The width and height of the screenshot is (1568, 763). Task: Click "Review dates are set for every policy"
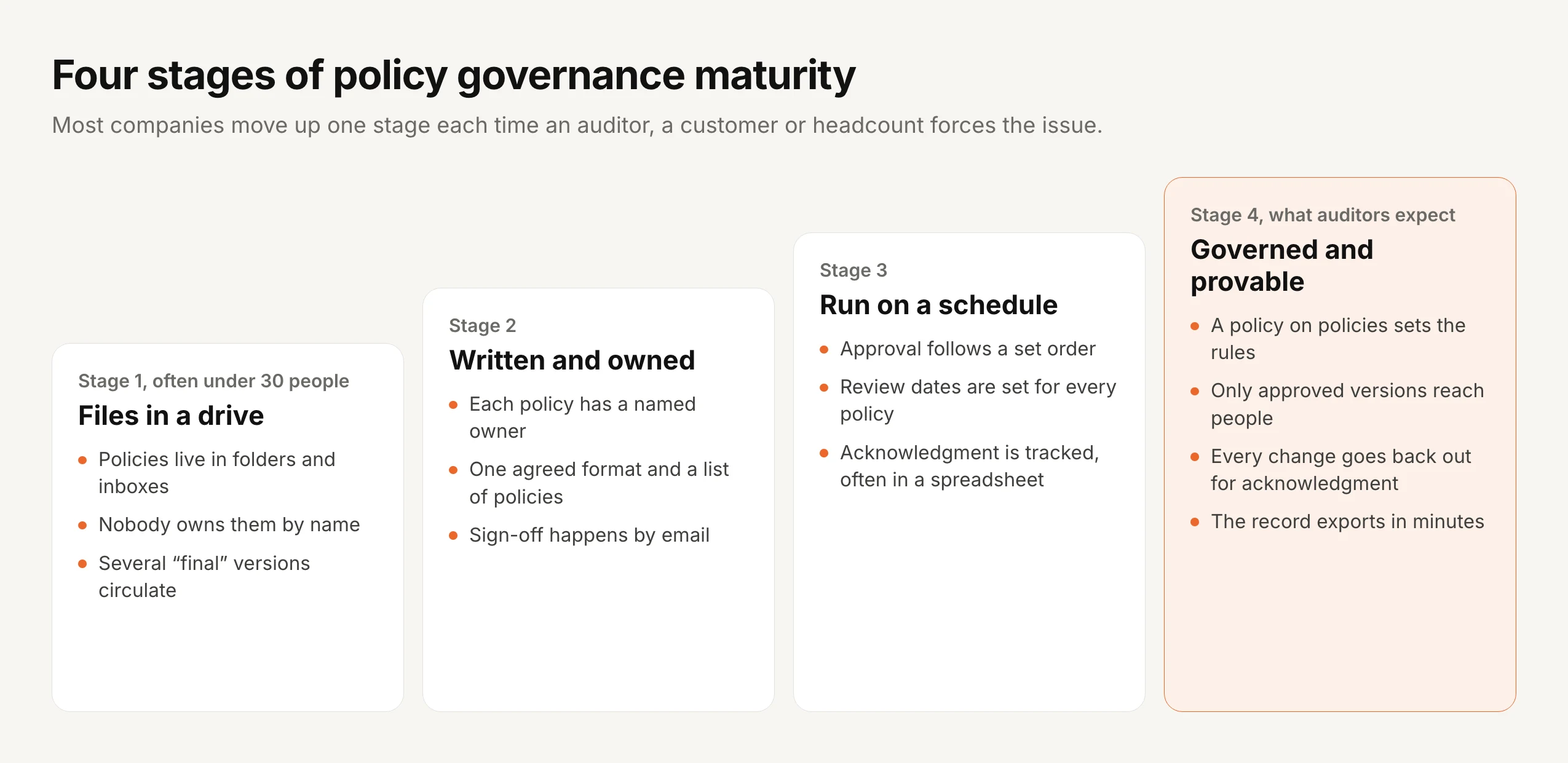click(x=978, y=400)
